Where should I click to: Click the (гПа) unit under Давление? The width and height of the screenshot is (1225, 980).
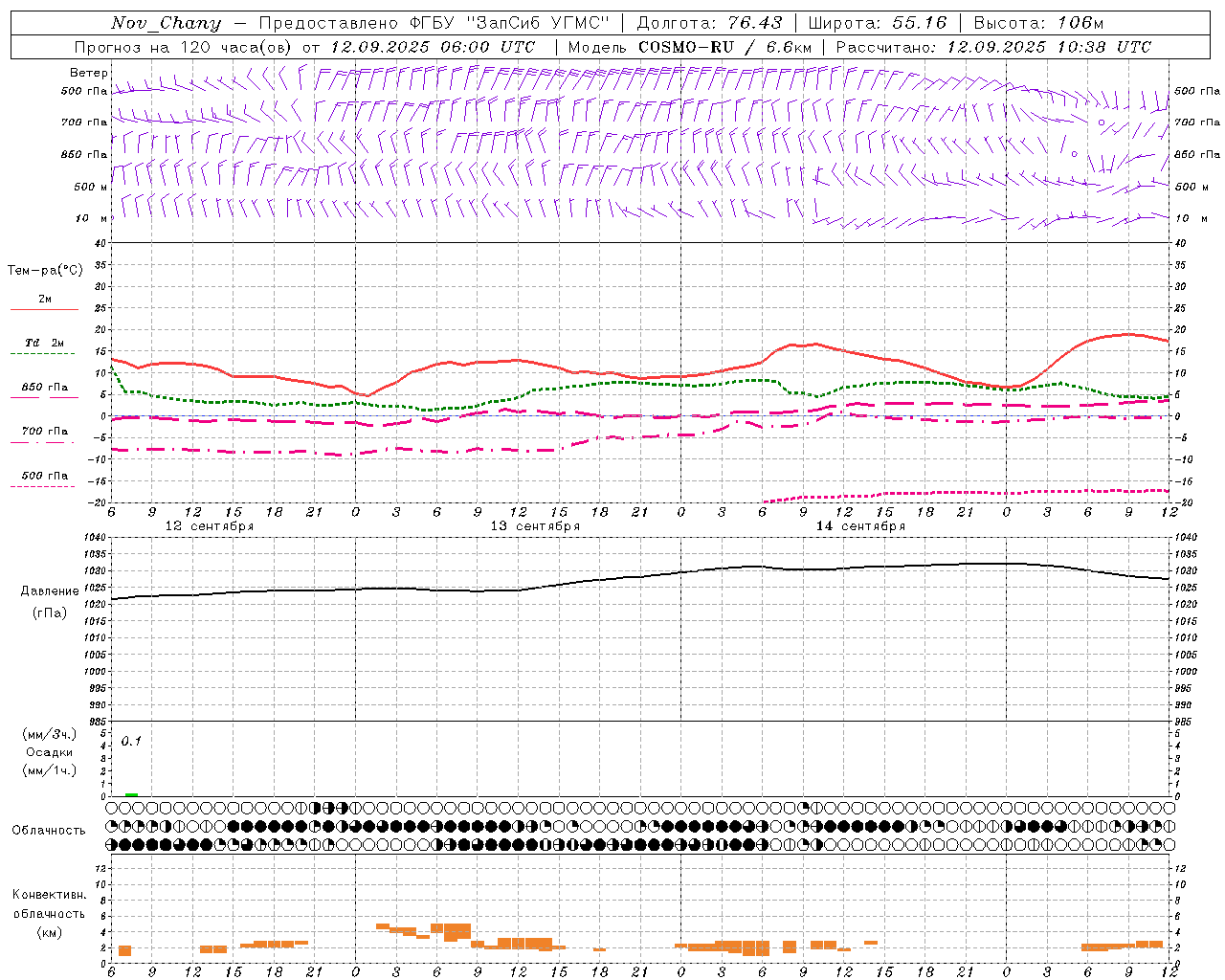coord(49,613)
